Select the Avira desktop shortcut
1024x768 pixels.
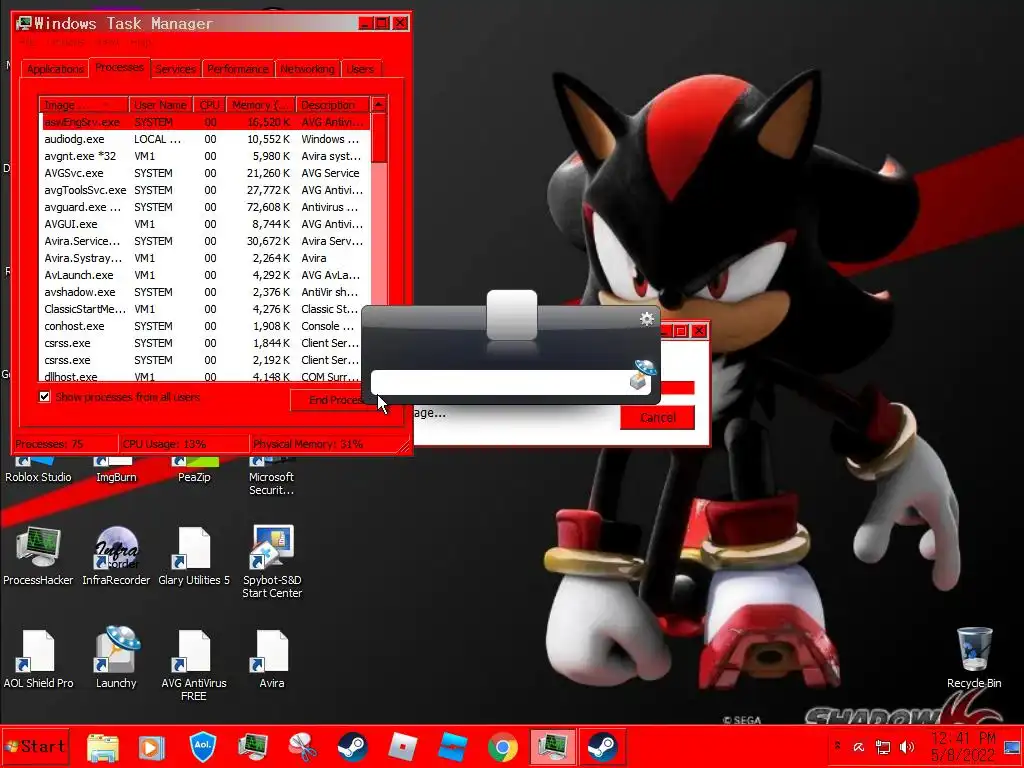pos(272,658)
